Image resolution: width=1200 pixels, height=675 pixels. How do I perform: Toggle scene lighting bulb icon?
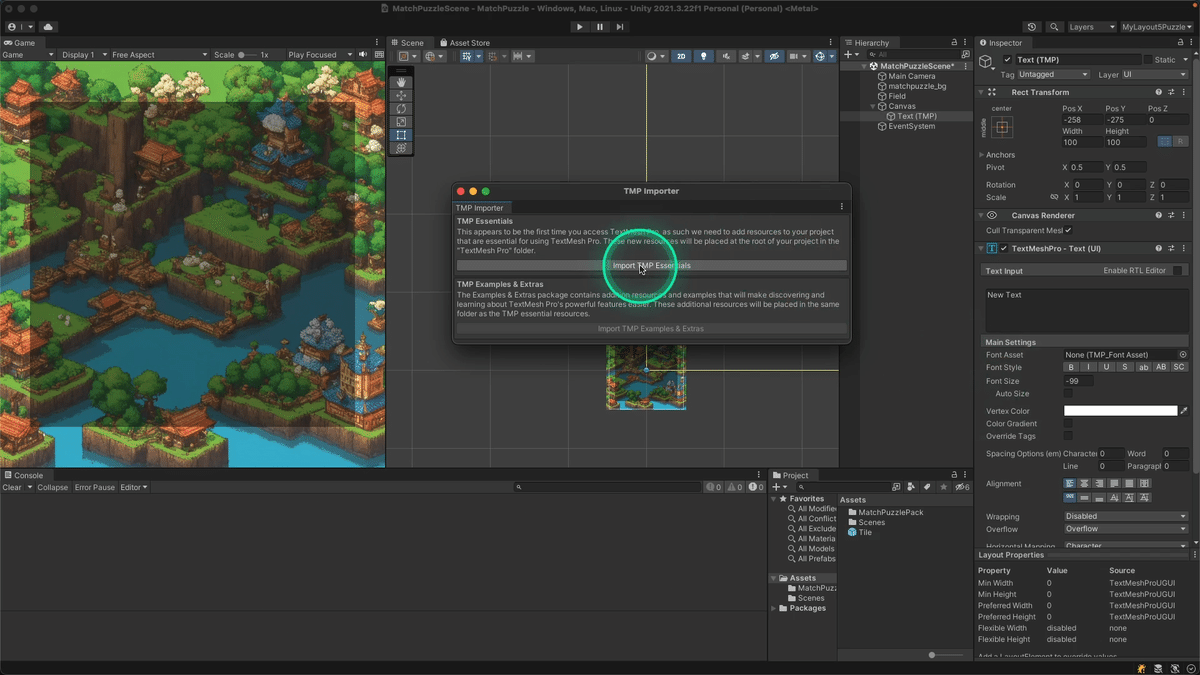pyautogui.click(x=704, y=56)
